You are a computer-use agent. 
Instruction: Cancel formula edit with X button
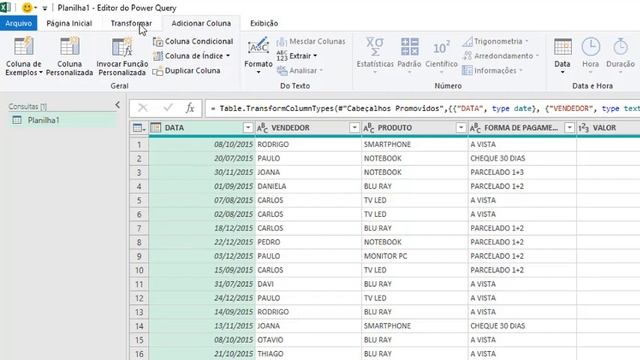click(x=142, y=108)
